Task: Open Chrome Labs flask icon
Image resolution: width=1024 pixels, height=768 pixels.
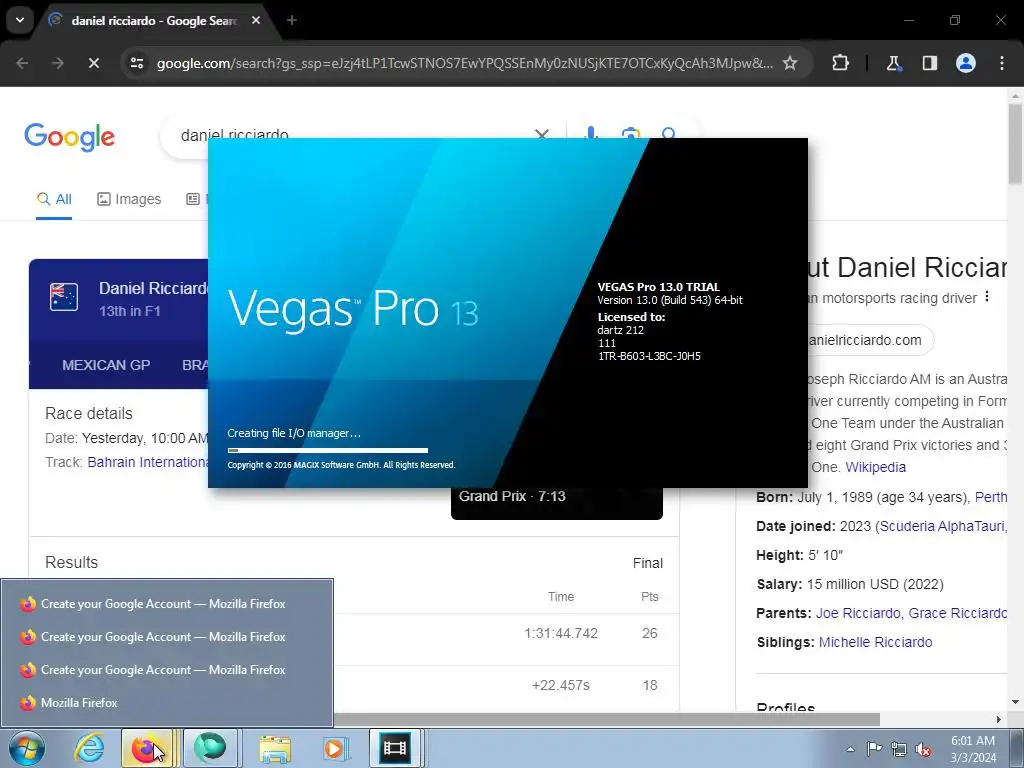Action: [x=893, y=63]
